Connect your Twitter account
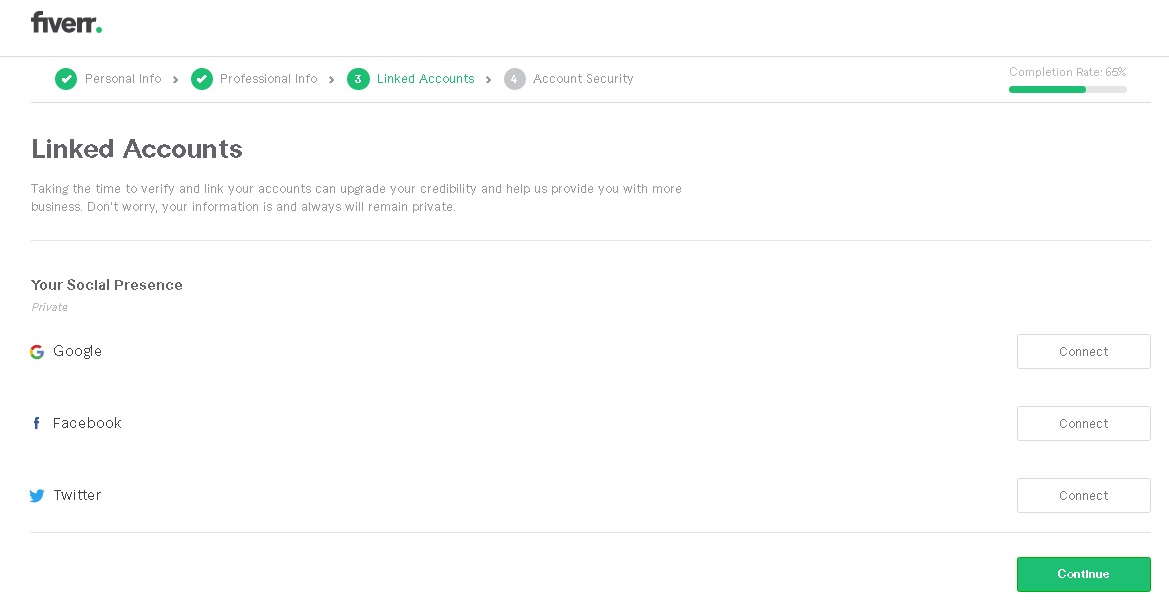1169x615 pixels. pos(1083,495)
